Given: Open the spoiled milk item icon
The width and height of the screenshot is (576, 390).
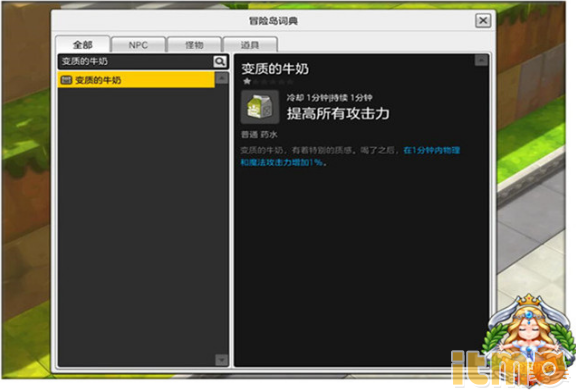Looking at the screenshot, I should click(x=260, y=107).
